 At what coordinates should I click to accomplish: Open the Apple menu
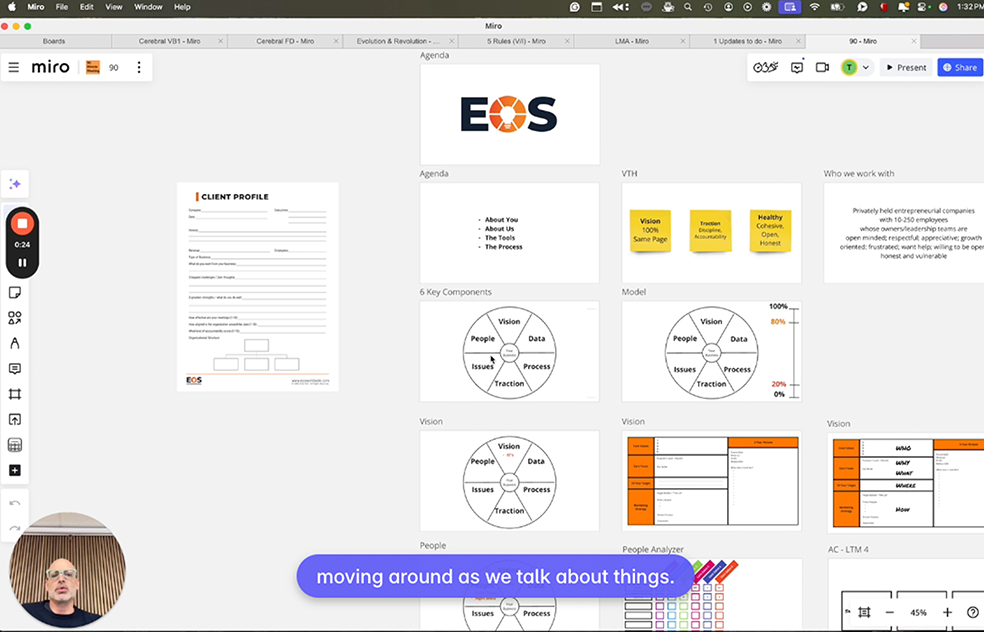click(11, 7)
